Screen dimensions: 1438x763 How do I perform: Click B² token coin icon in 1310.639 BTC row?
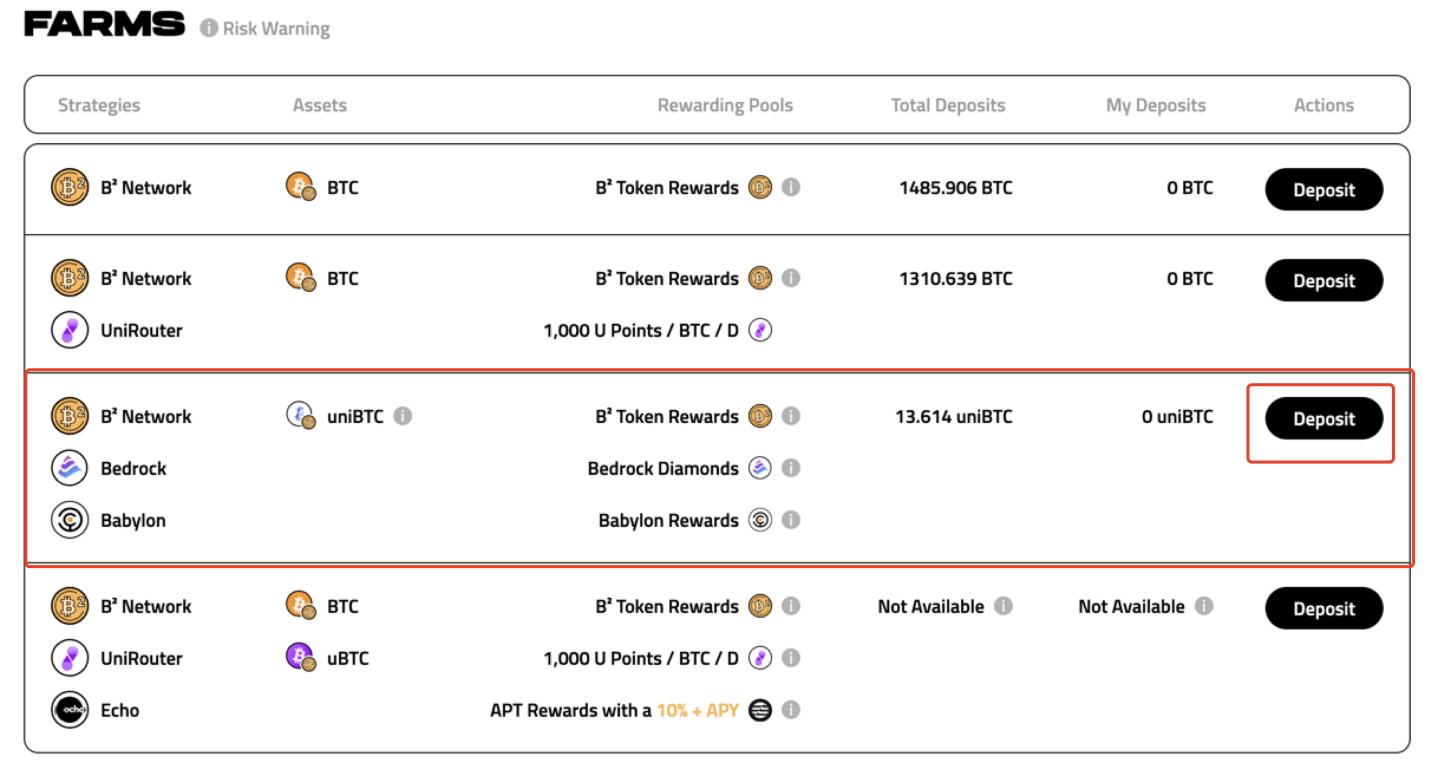click(x=761, y=279)
